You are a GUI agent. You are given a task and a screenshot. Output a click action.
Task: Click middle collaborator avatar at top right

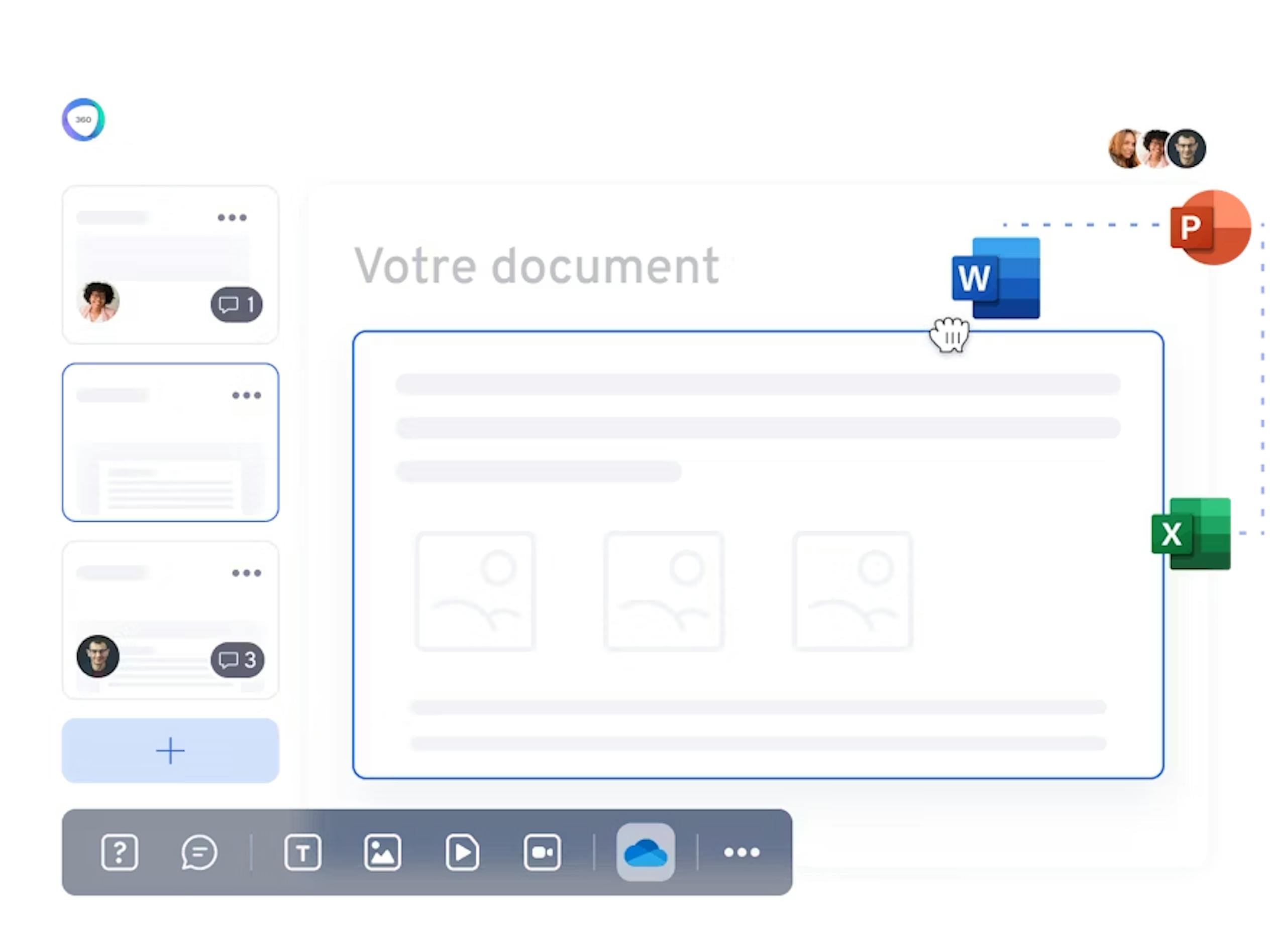[1154, 148]
